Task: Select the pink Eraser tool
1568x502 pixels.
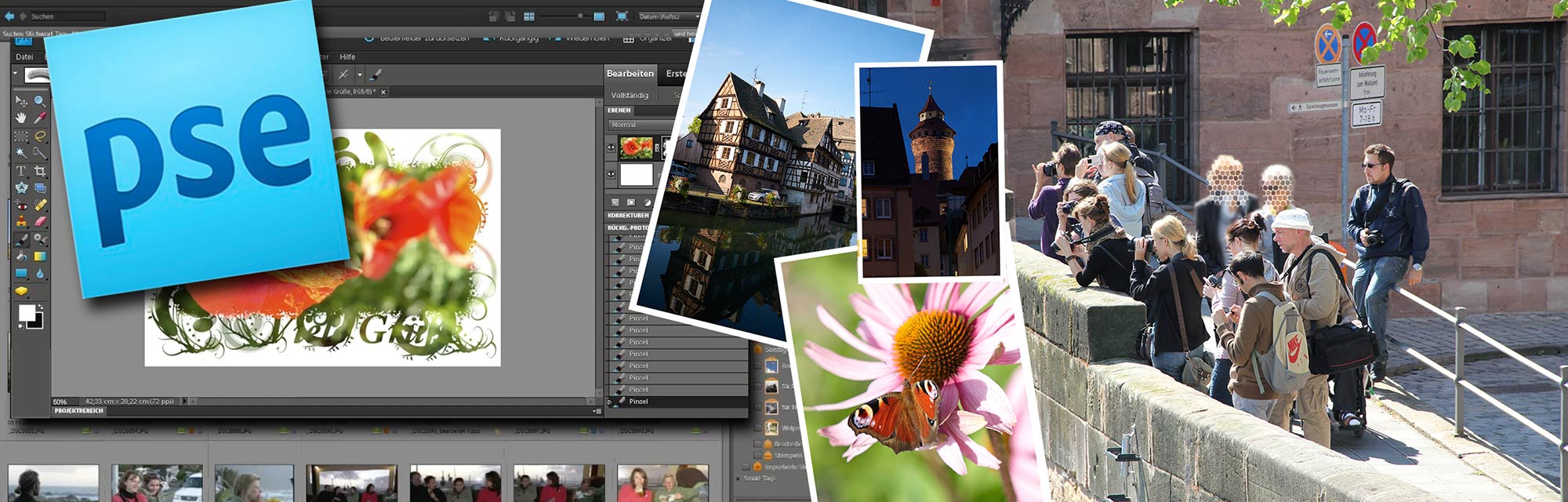Action: [40, 222]
